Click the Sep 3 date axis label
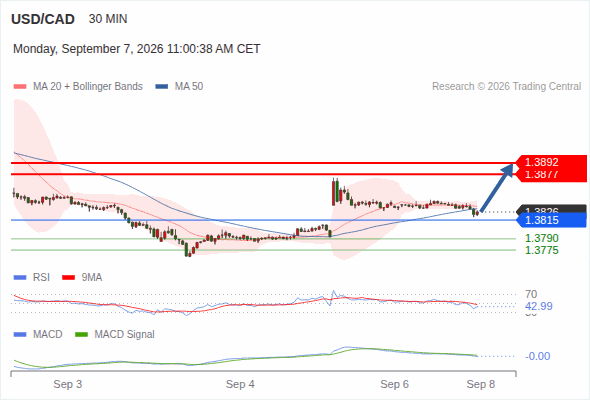590x400 pixels. 68,384
